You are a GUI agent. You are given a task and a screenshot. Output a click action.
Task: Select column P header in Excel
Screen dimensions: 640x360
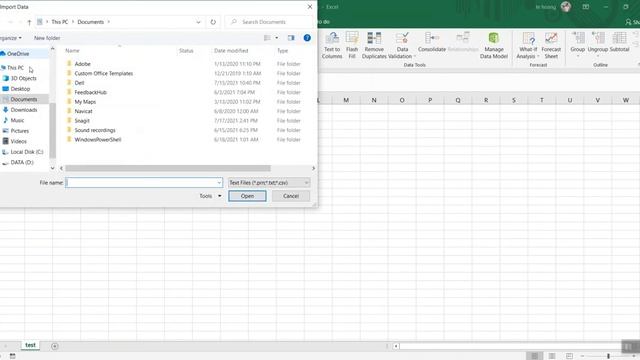tap(430, 100)
